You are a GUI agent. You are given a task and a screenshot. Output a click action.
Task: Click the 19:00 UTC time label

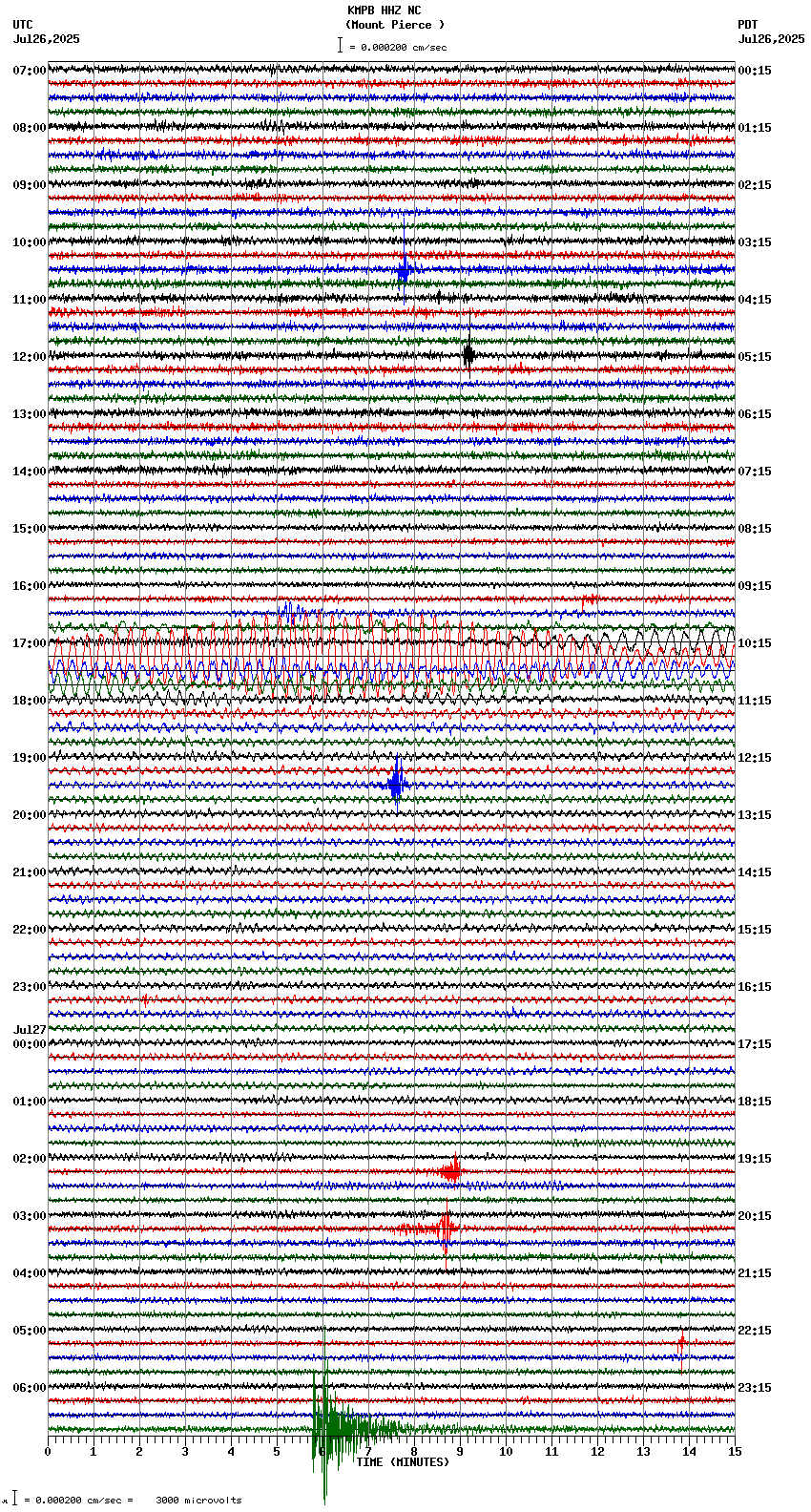[30, 758]
